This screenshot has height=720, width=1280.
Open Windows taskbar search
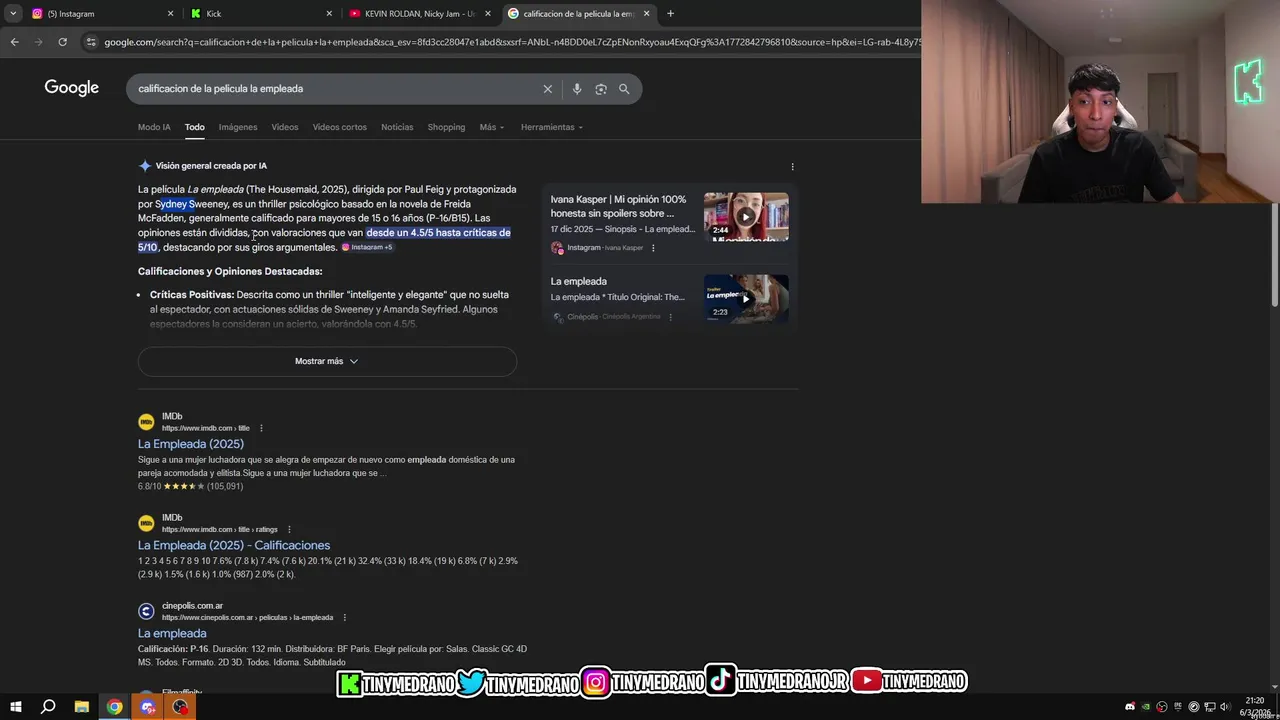48,707
